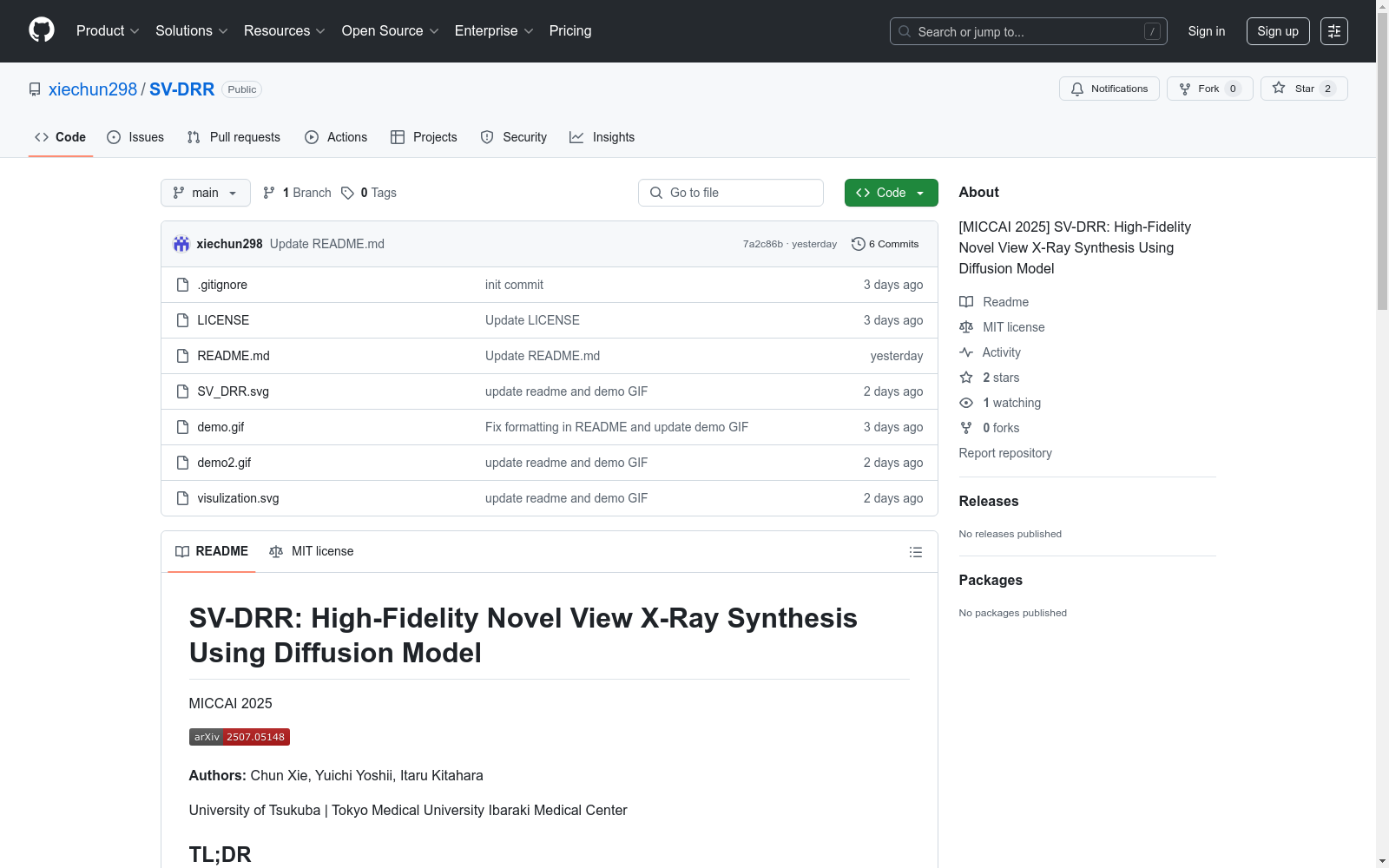Open the Insights tab

tap(602, 137)
